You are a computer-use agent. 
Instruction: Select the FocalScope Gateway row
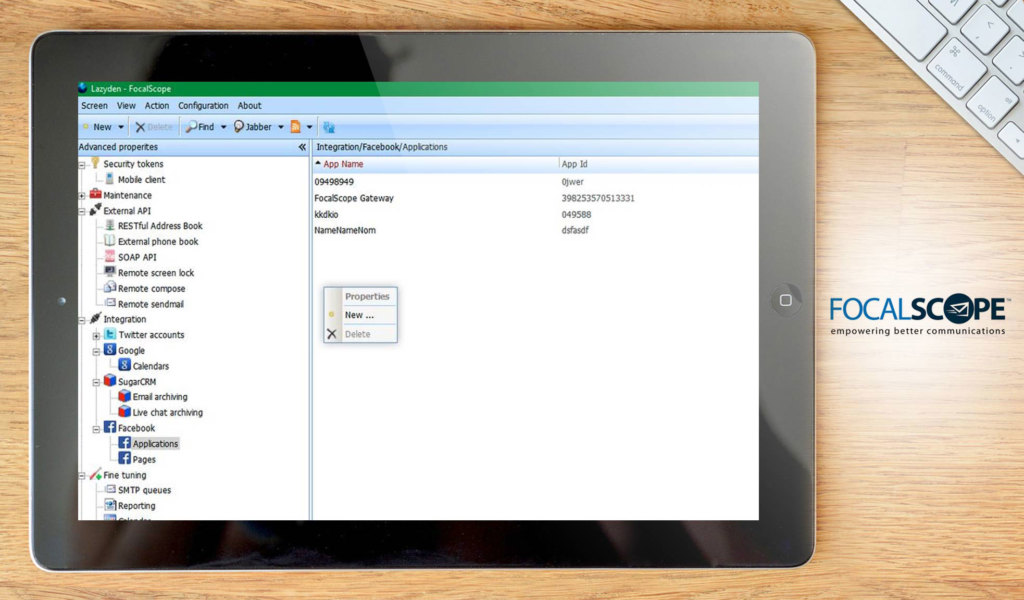coord(354,198)
